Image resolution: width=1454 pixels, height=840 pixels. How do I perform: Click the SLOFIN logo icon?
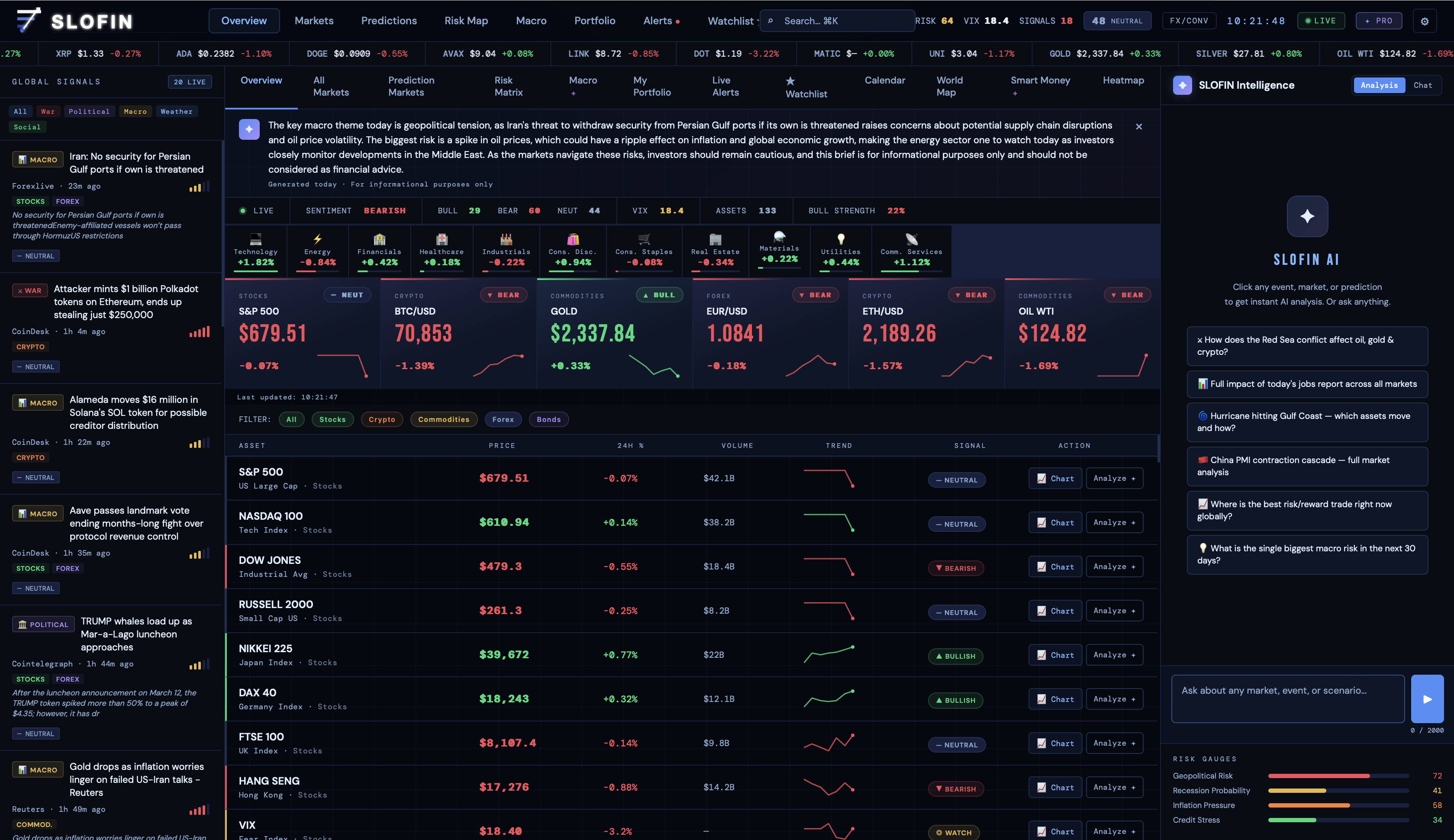click(x=29, y=20)
